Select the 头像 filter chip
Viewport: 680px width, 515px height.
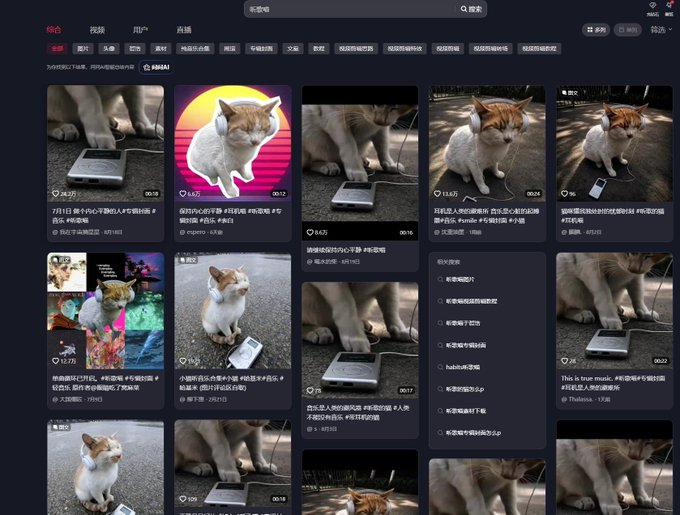[x=109, y=49]
